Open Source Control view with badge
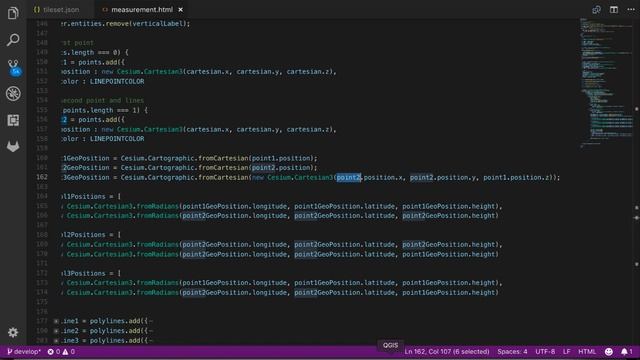 14,67
